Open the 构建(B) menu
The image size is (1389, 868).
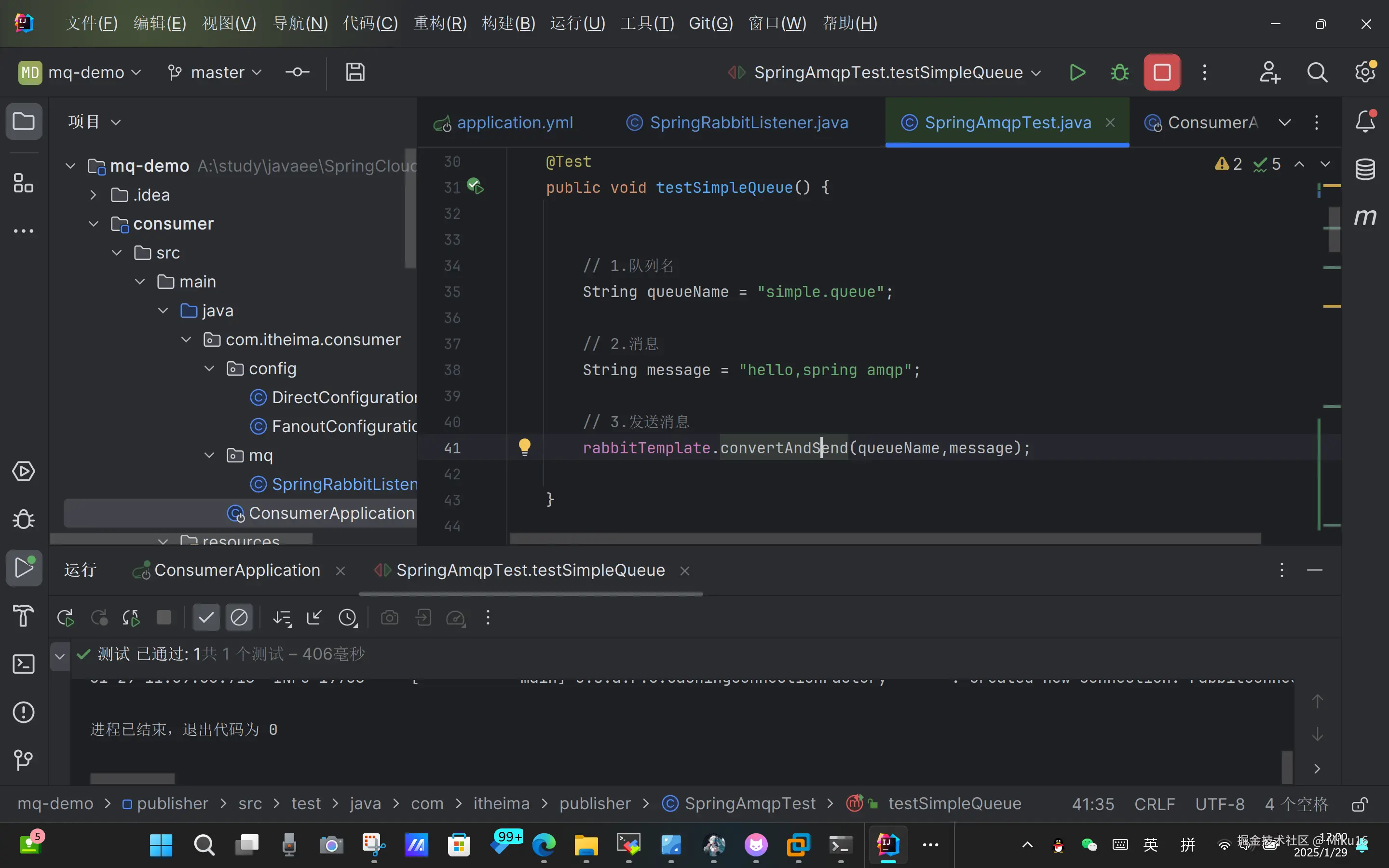[508, 24]
